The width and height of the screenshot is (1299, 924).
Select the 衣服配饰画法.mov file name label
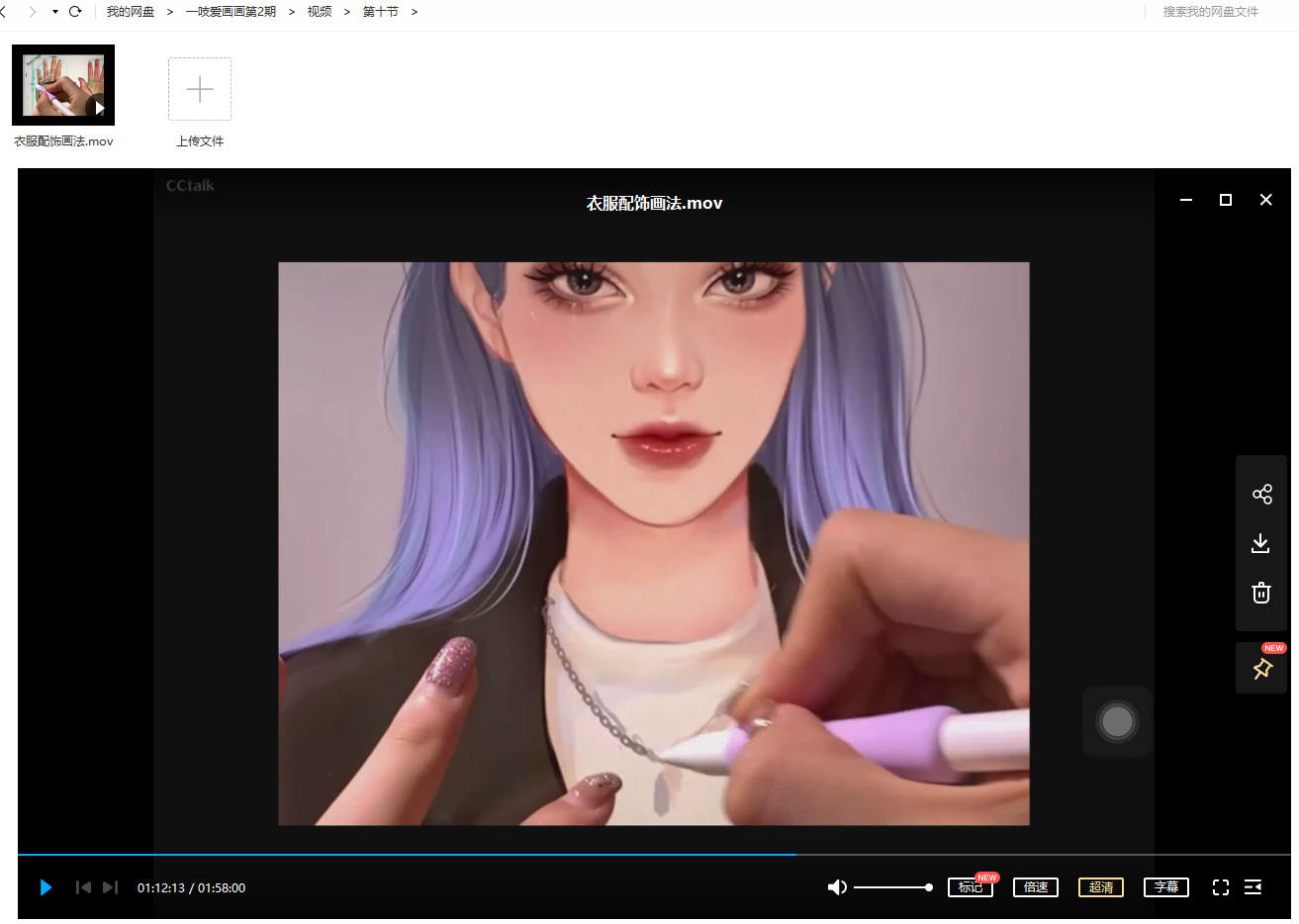(x=63, y=141)
